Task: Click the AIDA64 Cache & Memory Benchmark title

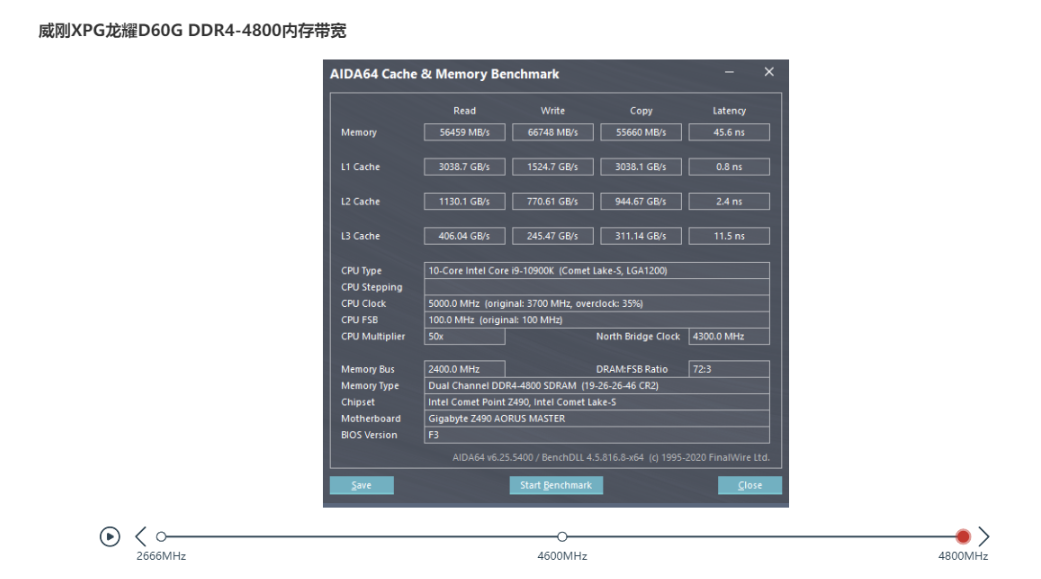Action: pos(445,74)
